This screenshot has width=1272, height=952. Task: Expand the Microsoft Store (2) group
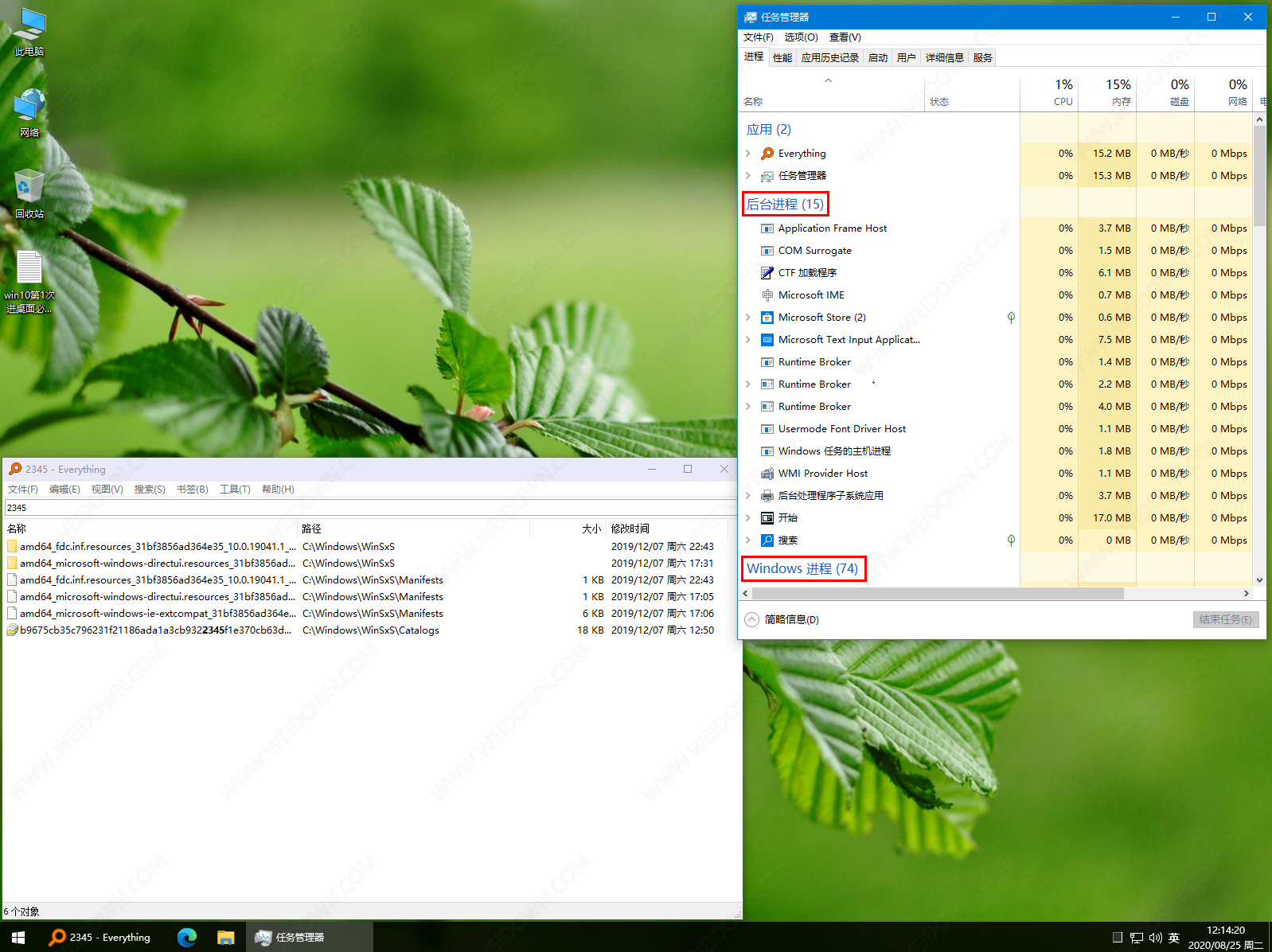pyautogui.click(x=748, y=318)
